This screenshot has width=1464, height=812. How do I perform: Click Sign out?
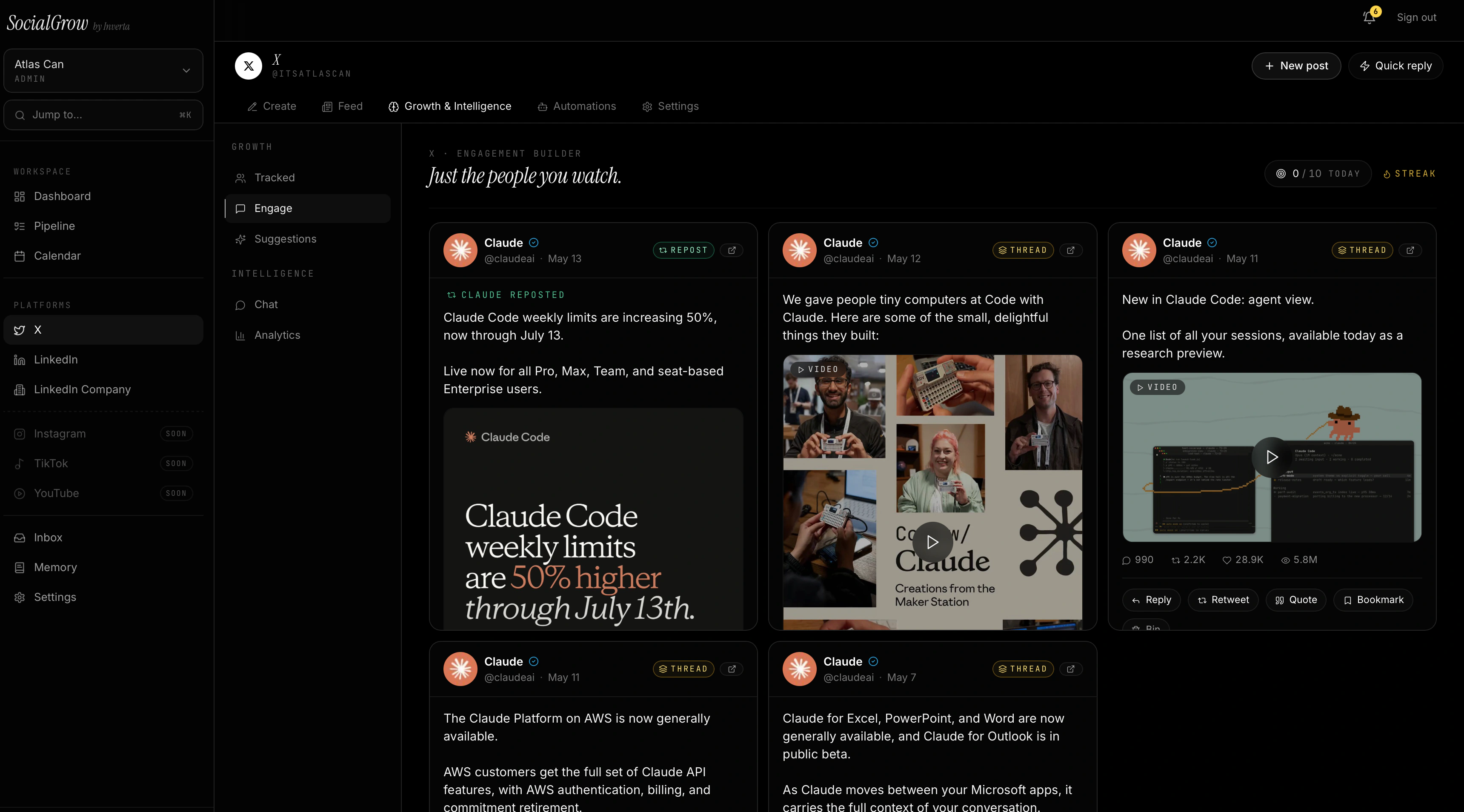[x=1416, y=17]
